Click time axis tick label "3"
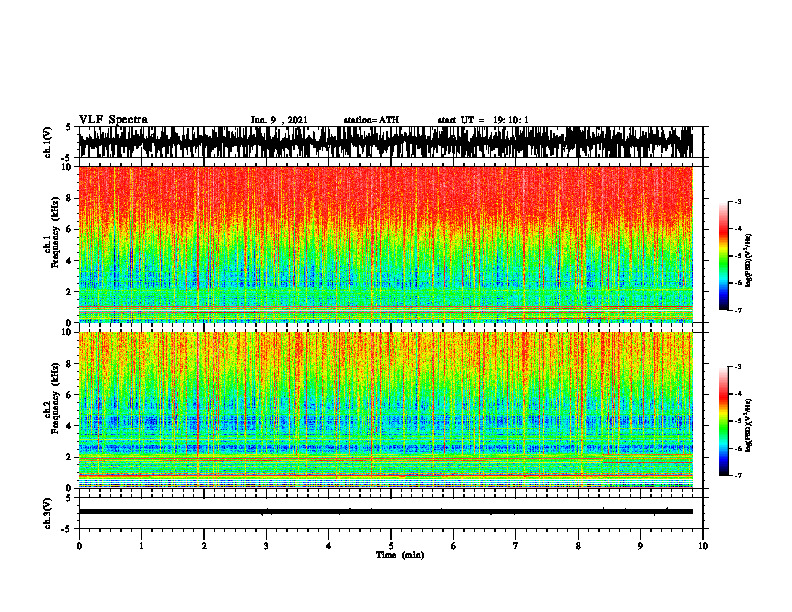 (x=266, y=546)
